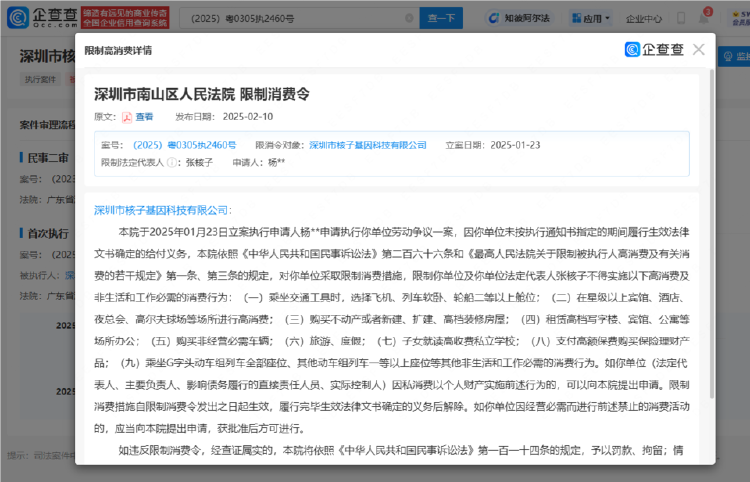Image resolution: width=750 pixels, height=482 pixels.
Task: Click the info icon beside 限制法定代表人
Action: (x=171, y=163)
